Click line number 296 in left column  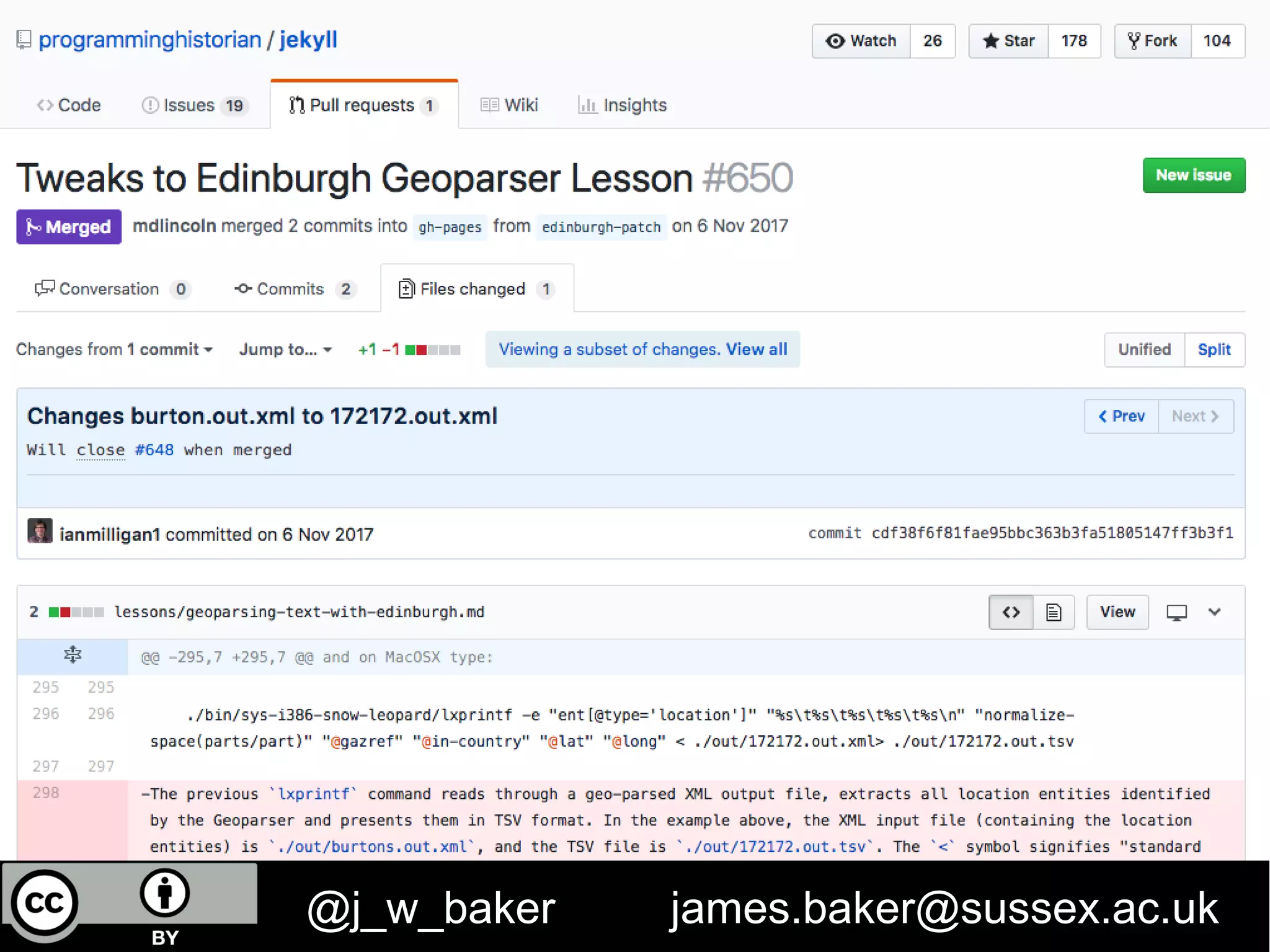pyautogui.click(x=46, y=714)
